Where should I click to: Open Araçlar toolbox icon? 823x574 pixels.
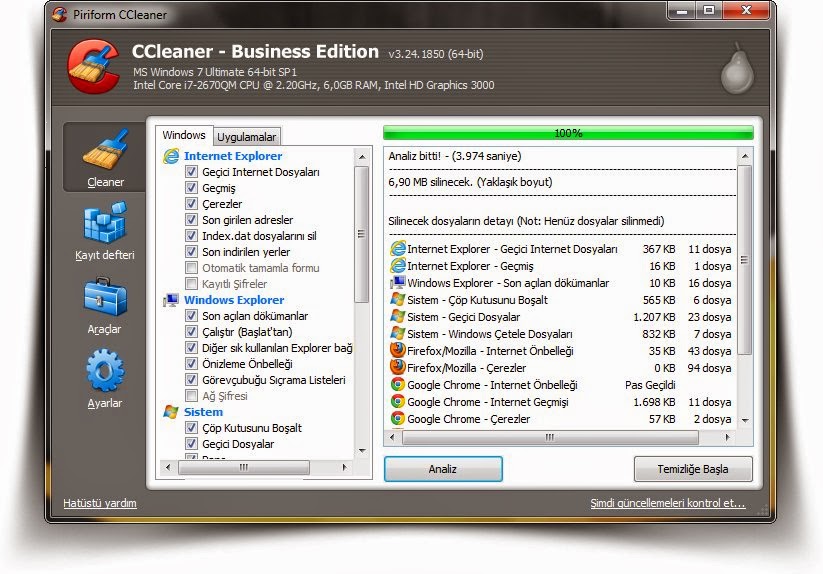coord(105,297)
